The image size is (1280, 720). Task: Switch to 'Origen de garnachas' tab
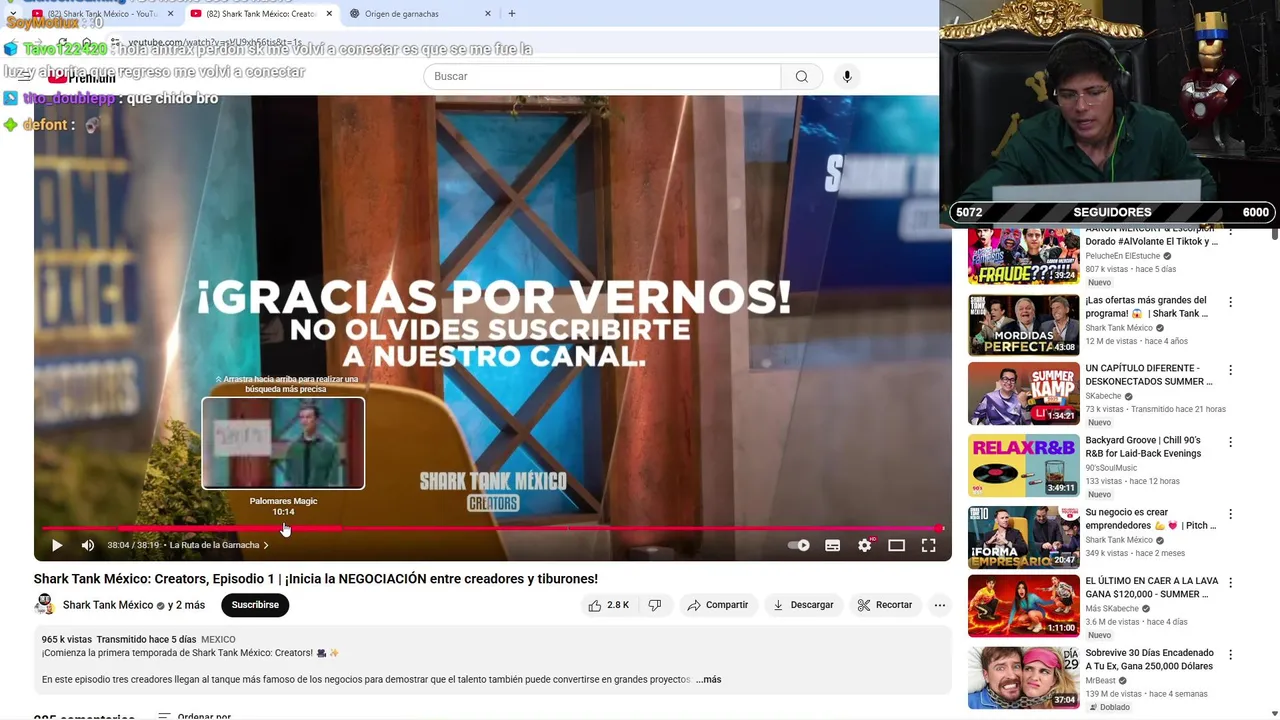coord(402,14)
